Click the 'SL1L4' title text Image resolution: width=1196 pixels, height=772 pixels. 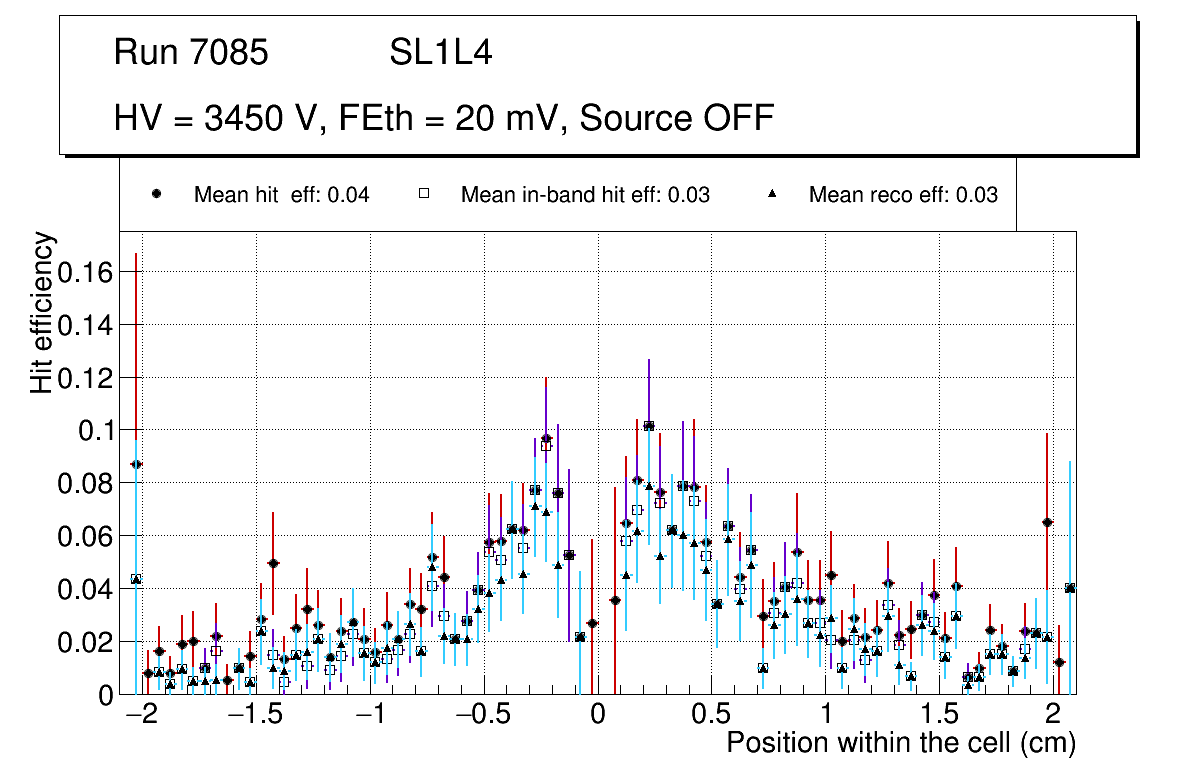[x=441, y=53]
